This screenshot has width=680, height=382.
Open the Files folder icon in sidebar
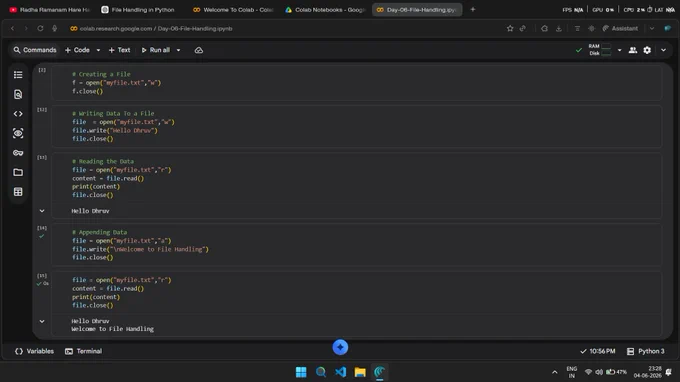coord(18,172)
